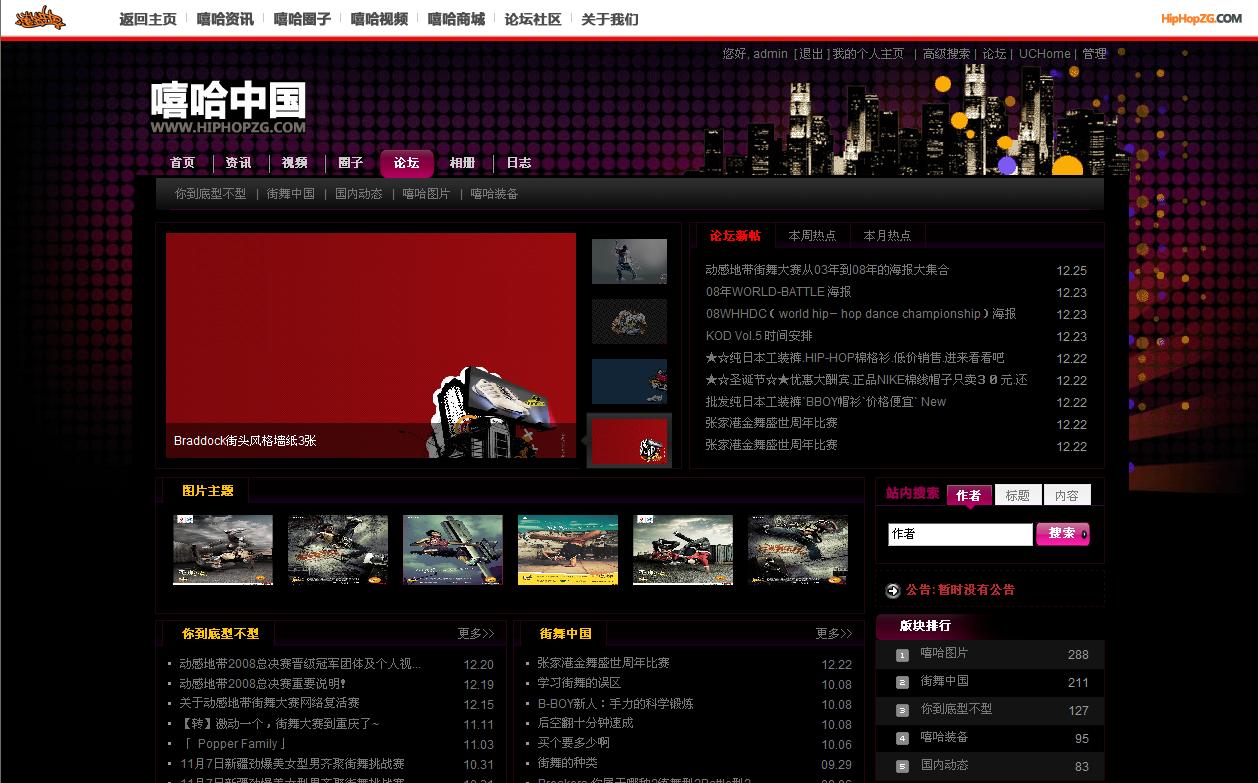The width and height of the screenshot is (1258, 783).
Task: Switch to 日志 main tab
Action: 518,163
